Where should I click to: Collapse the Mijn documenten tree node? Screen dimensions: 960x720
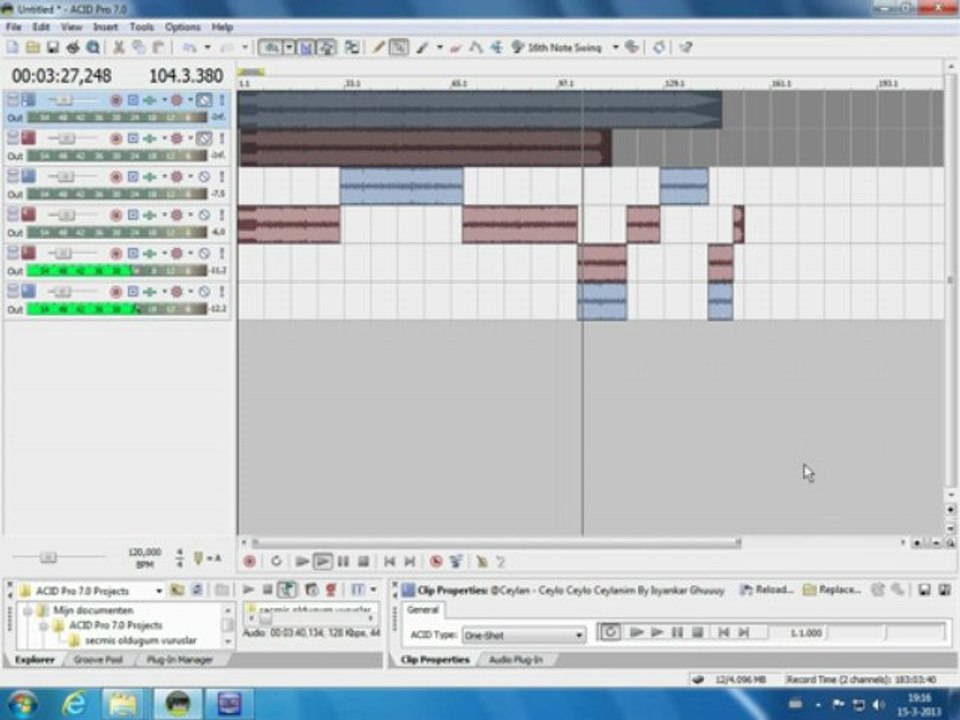click(x=28, y=610)
